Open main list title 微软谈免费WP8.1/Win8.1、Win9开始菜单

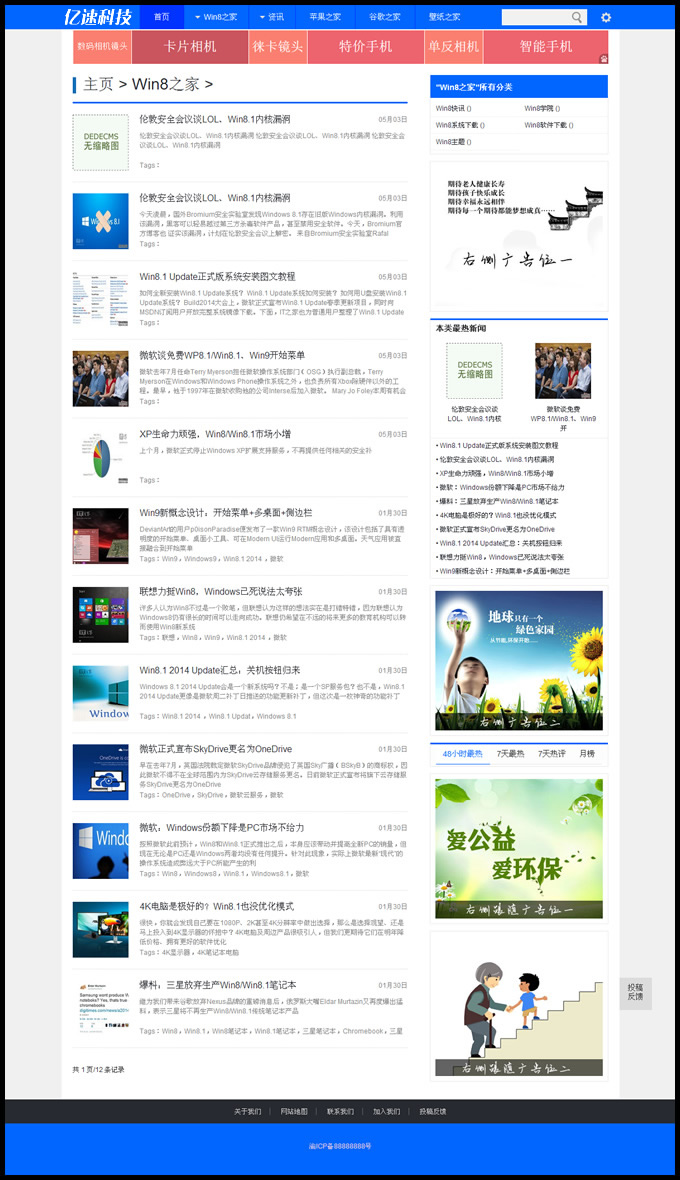222,355
